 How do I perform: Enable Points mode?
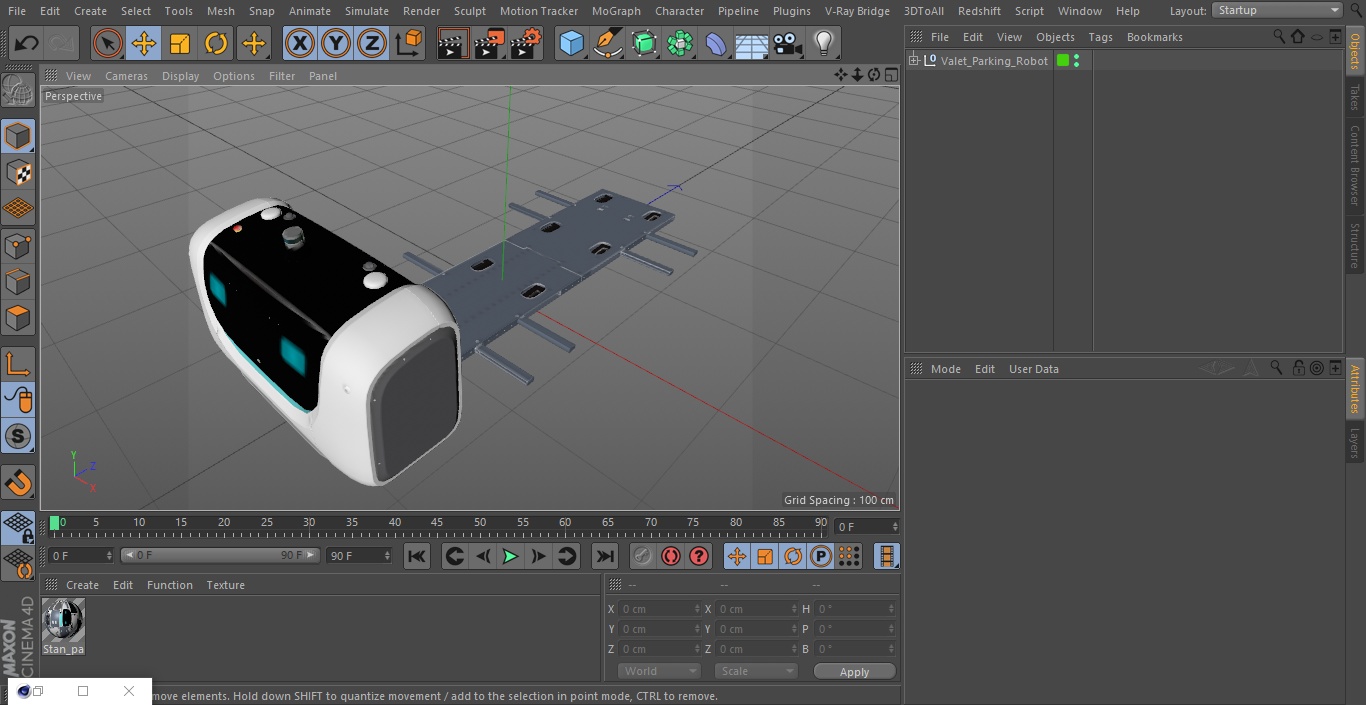(x=19, y=245)
